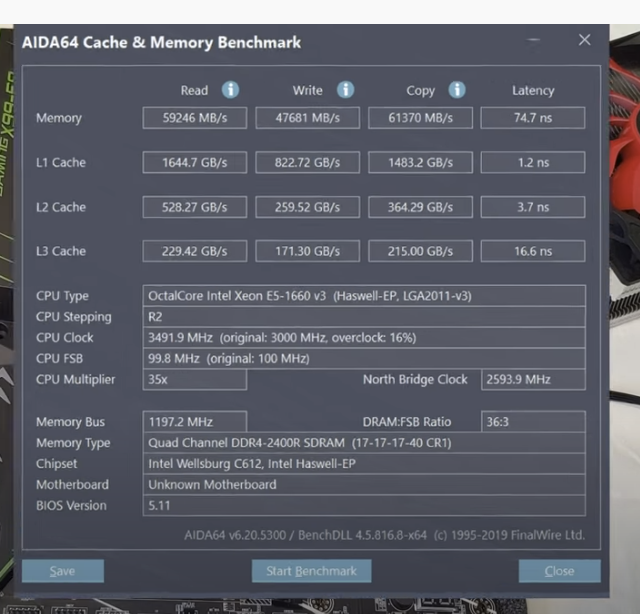Click North Bridge Clock value 2593.9 MHz
Screen dimensions: 640x614
(x=533, y=380)
